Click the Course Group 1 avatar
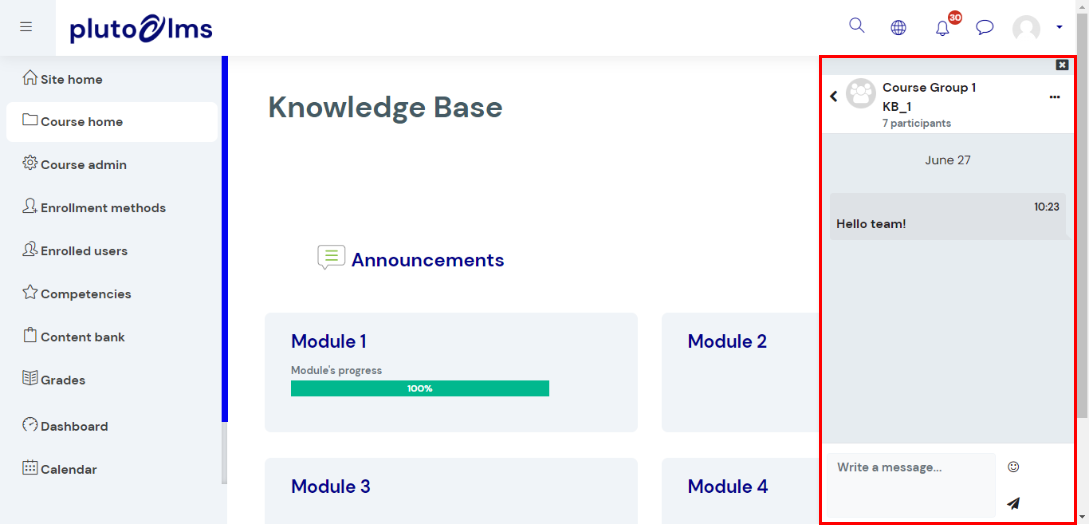 point(861,94)
